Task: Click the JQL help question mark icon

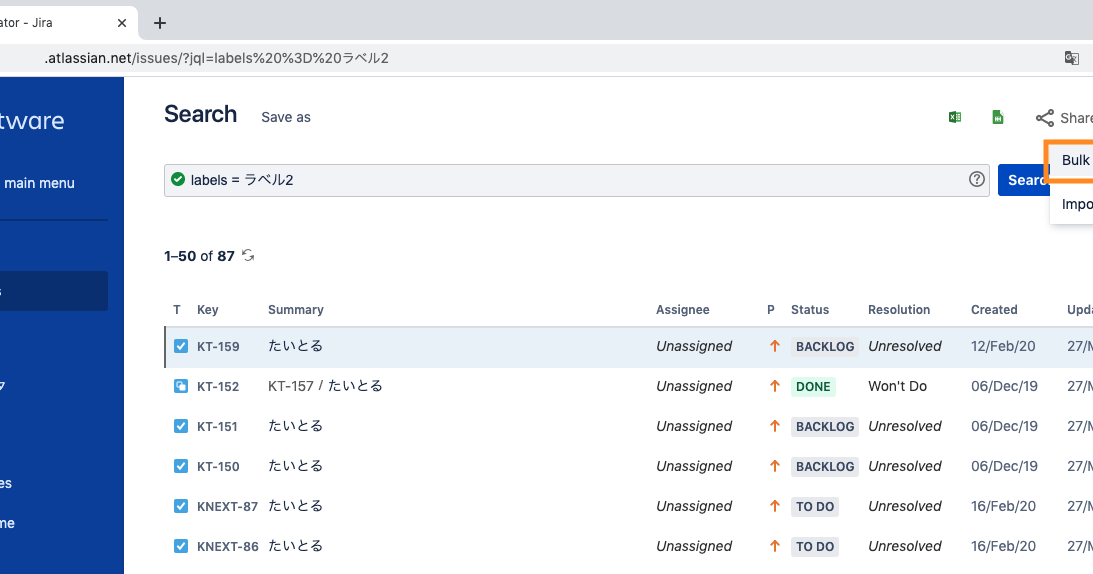Action: [977, 179]
